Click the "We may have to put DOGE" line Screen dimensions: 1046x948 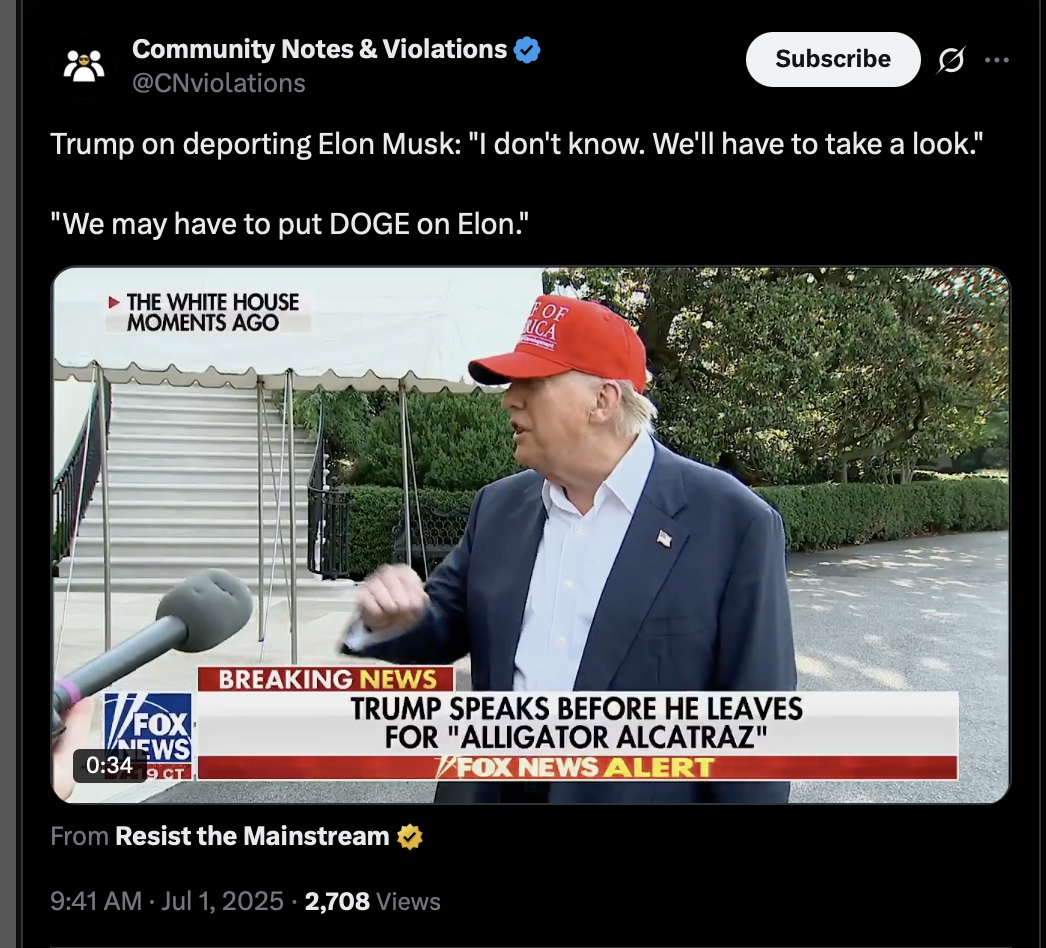pos(290,224)
